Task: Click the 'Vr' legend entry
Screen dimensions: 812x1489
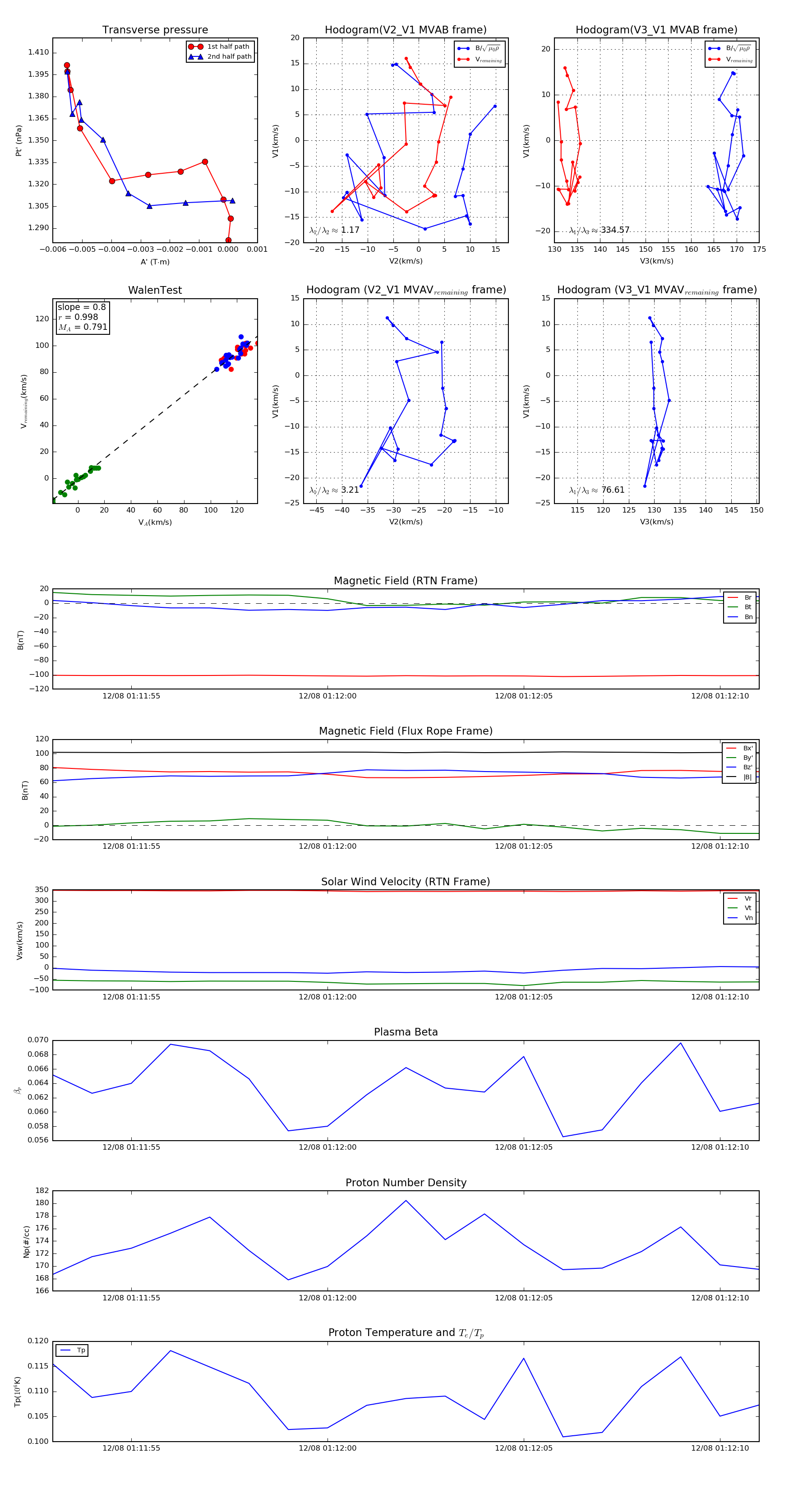Action: [740, 898]
